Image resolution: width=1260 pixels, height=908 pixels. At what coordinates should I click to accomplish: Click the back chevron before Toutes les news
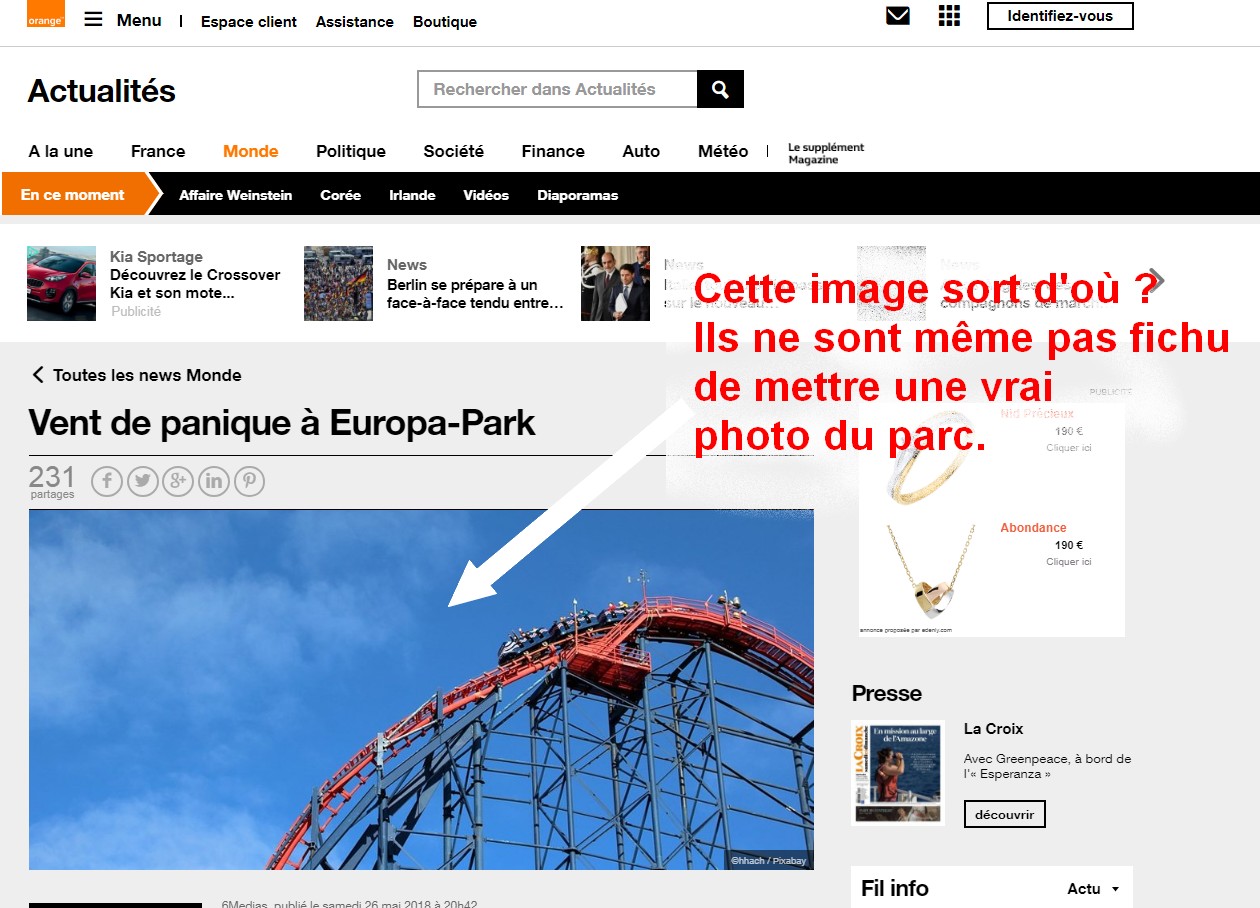click(38, 375)
